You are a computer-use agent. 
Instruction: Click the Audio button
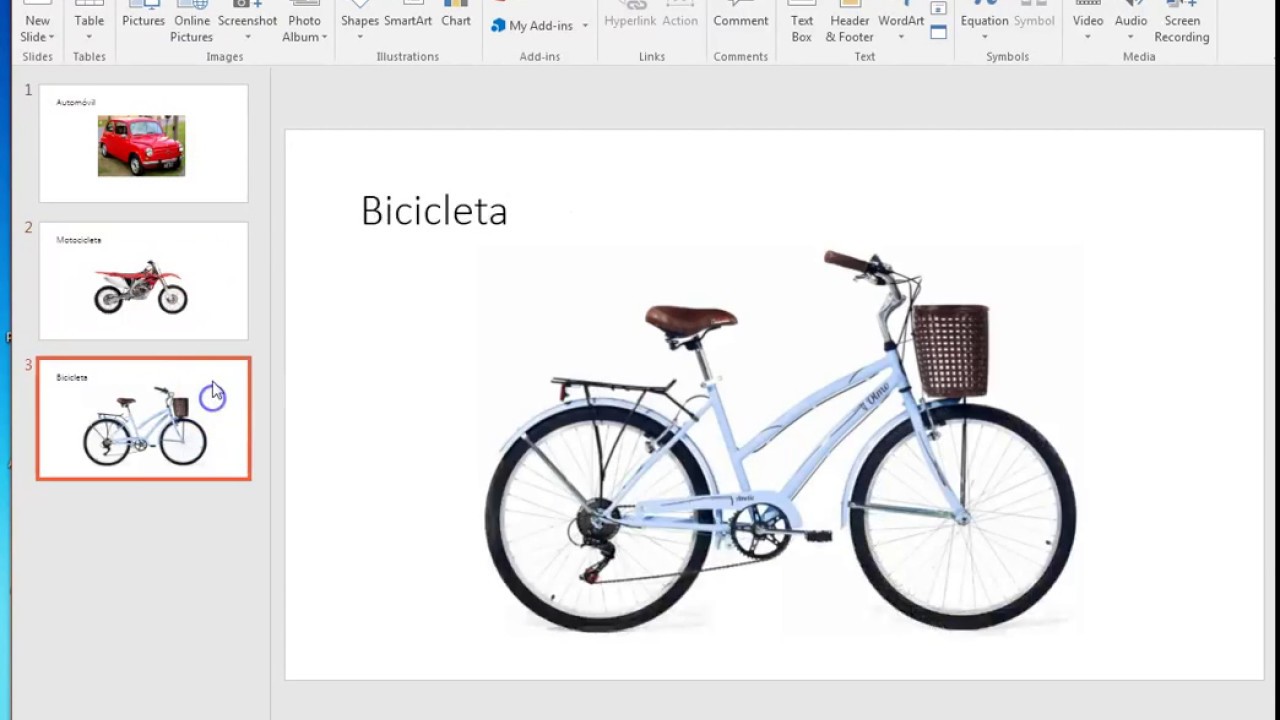pyautogui.click(x=1131, y=14)
